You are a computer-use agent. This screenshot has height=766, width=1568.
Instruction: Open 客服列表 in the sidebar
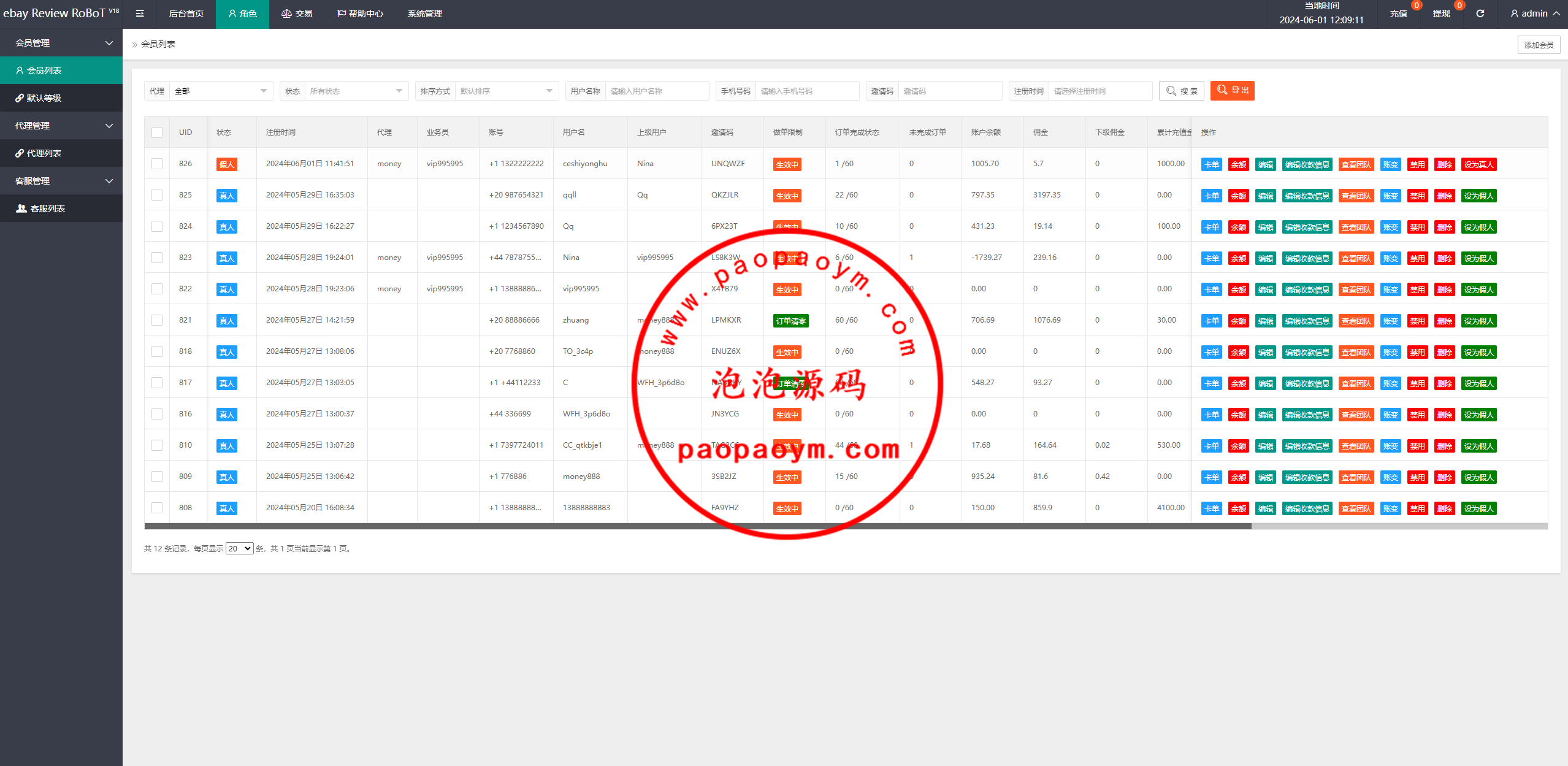[x=61, y=209]
